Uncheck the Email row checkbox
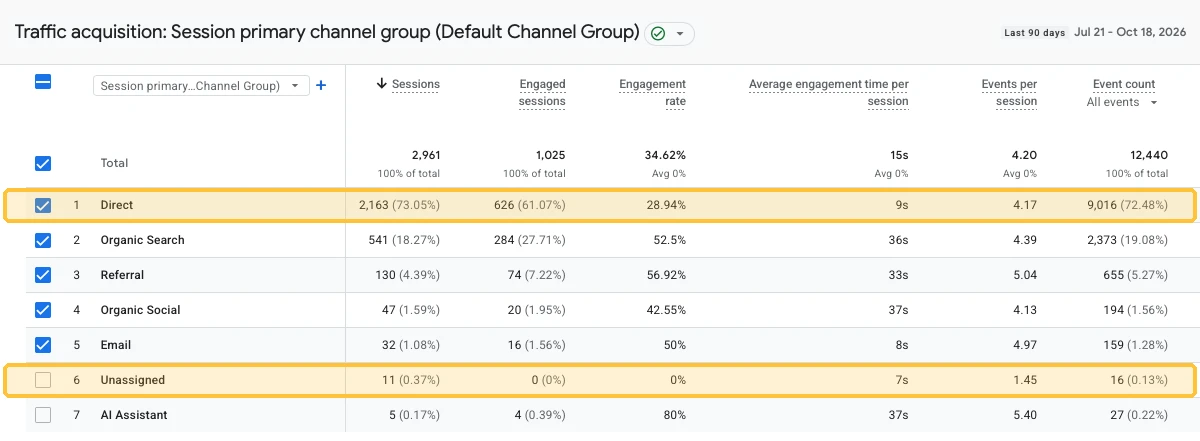This screenshot has width=1200, height=441. [43, 345]
